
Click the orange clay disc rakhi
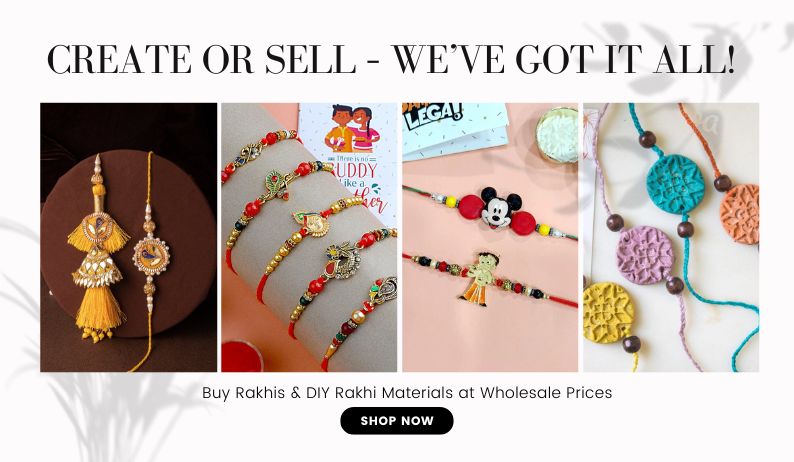tap(740, 214)
